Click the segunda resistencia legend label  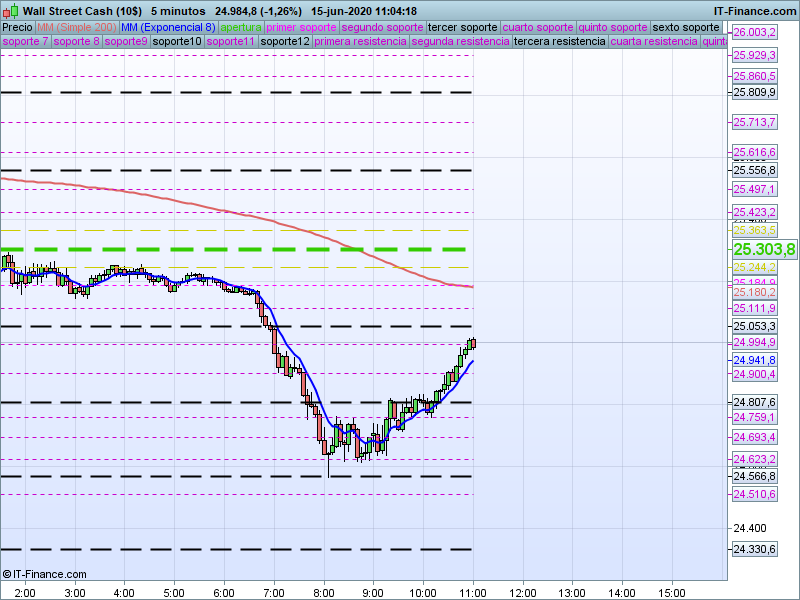coord(461,41)
